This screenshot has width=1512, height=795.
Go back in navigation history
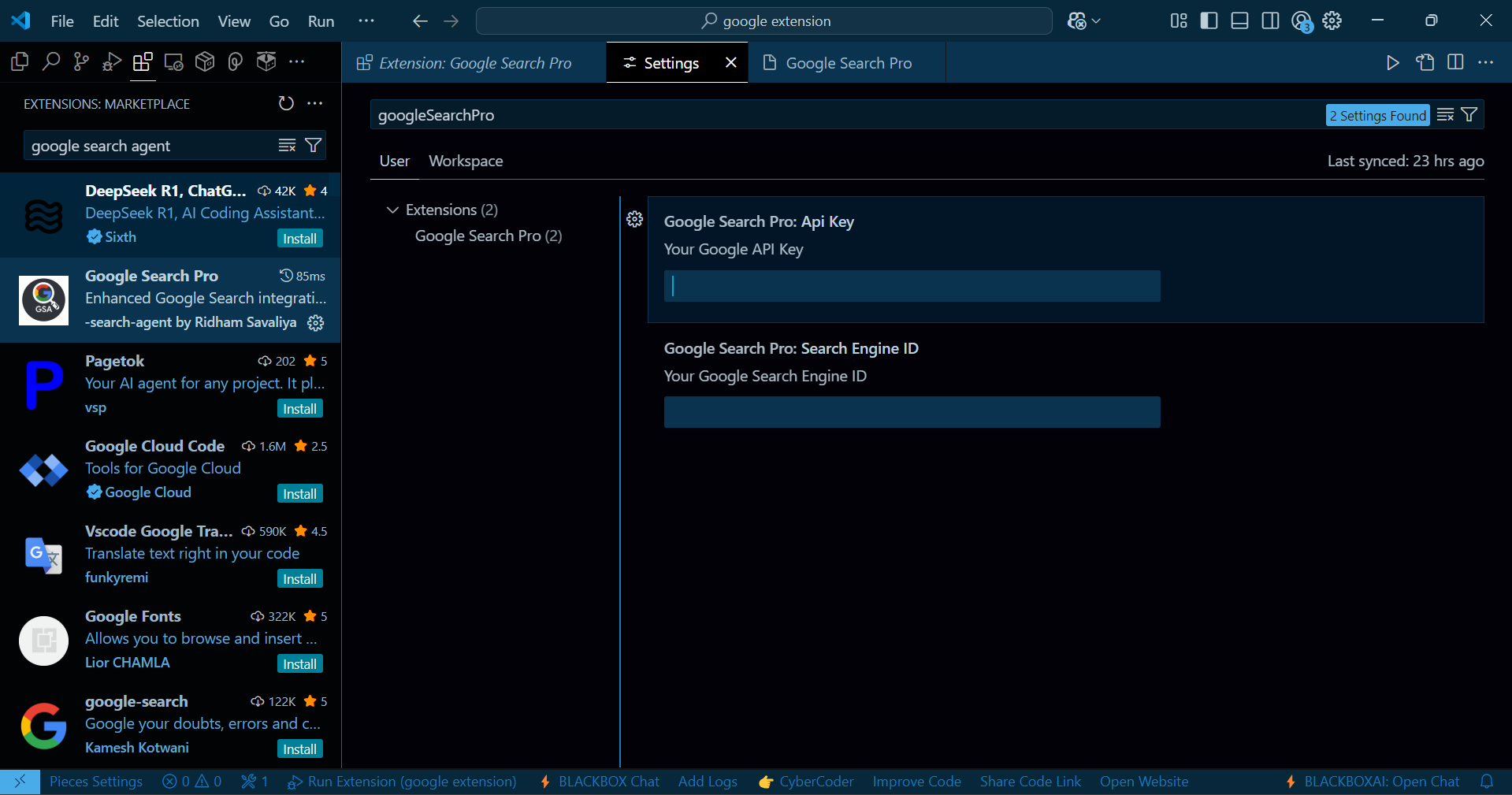coord(420,21)
